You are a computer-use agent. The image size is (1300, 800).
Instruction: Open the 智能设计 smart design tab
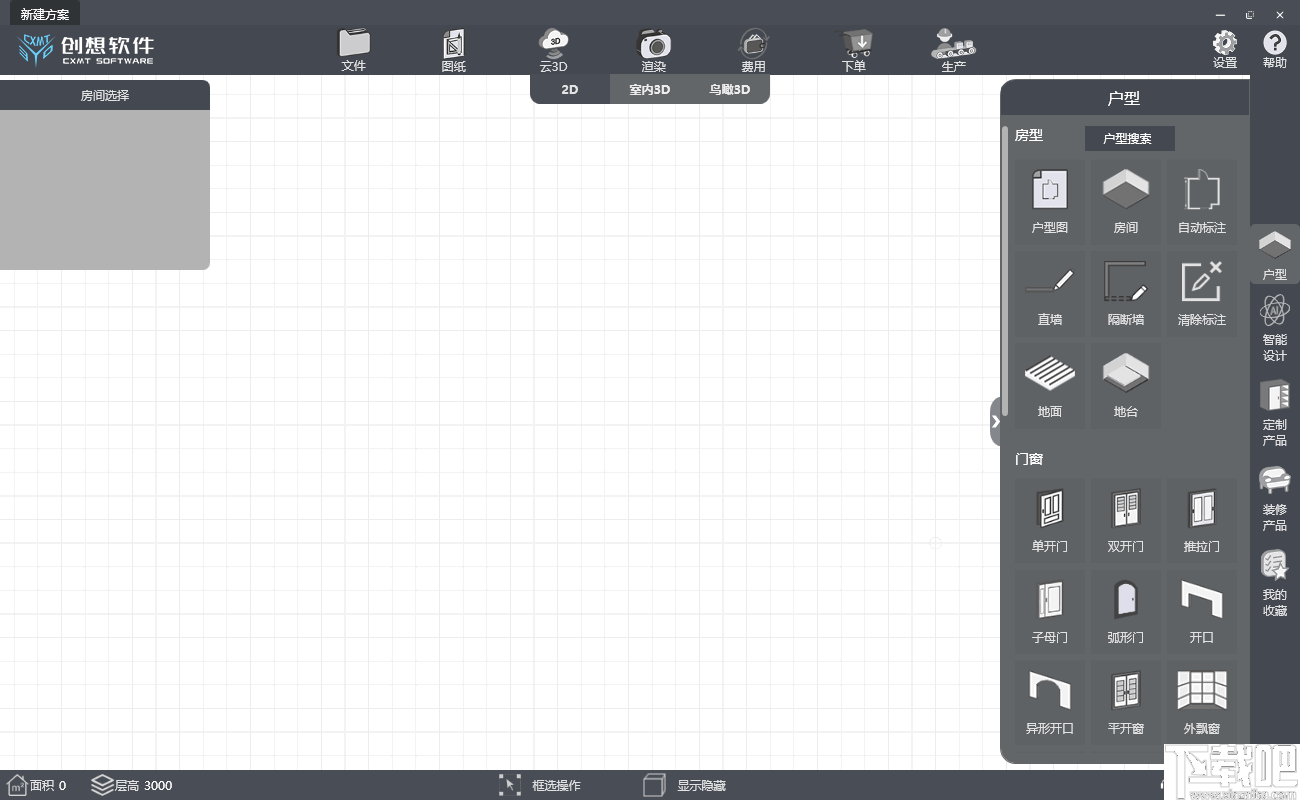pyautogui.click(x=1275, y=329)
